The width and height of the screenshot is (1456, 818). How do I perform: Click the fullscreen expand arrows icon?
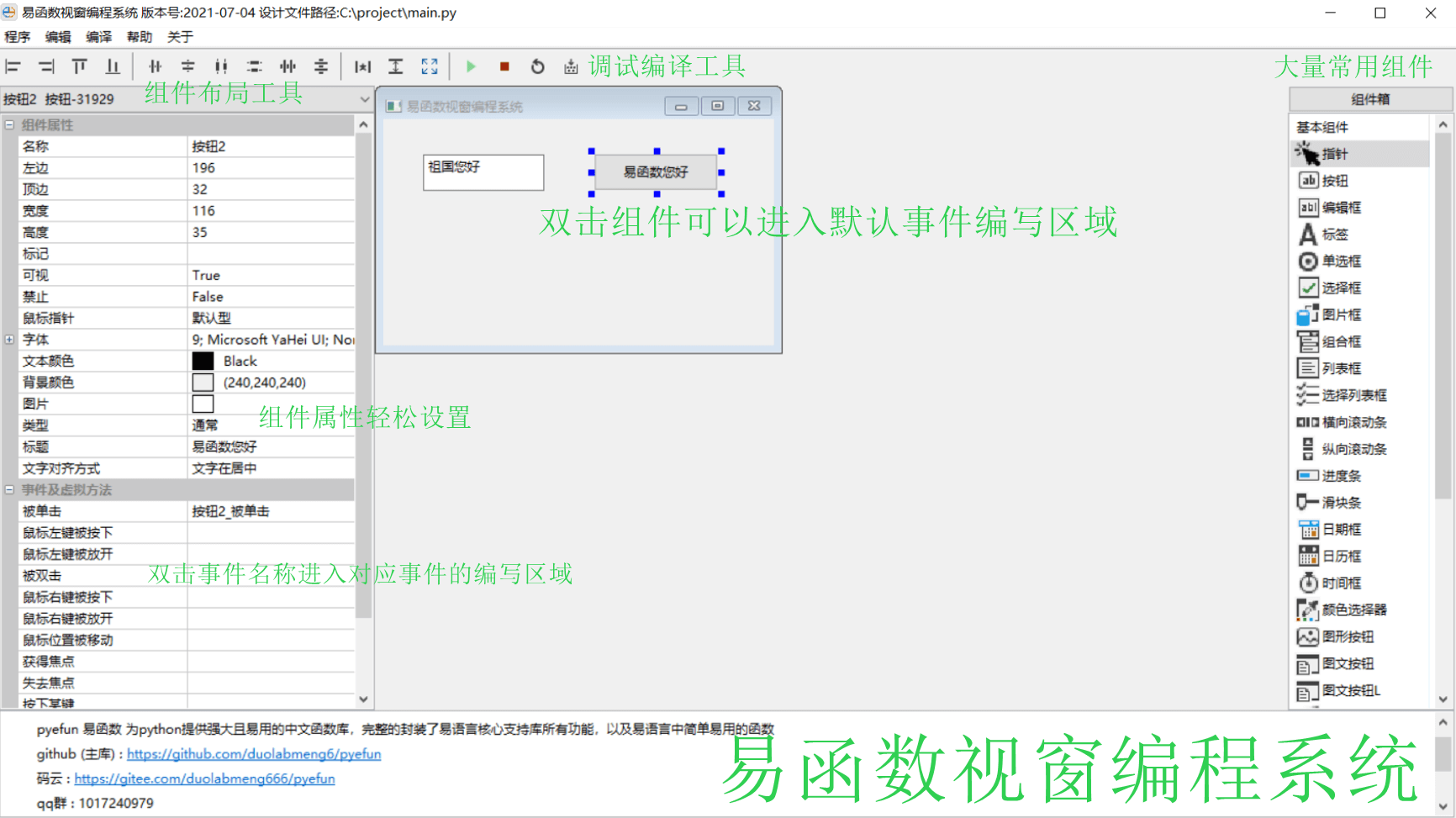click(430, 66)
